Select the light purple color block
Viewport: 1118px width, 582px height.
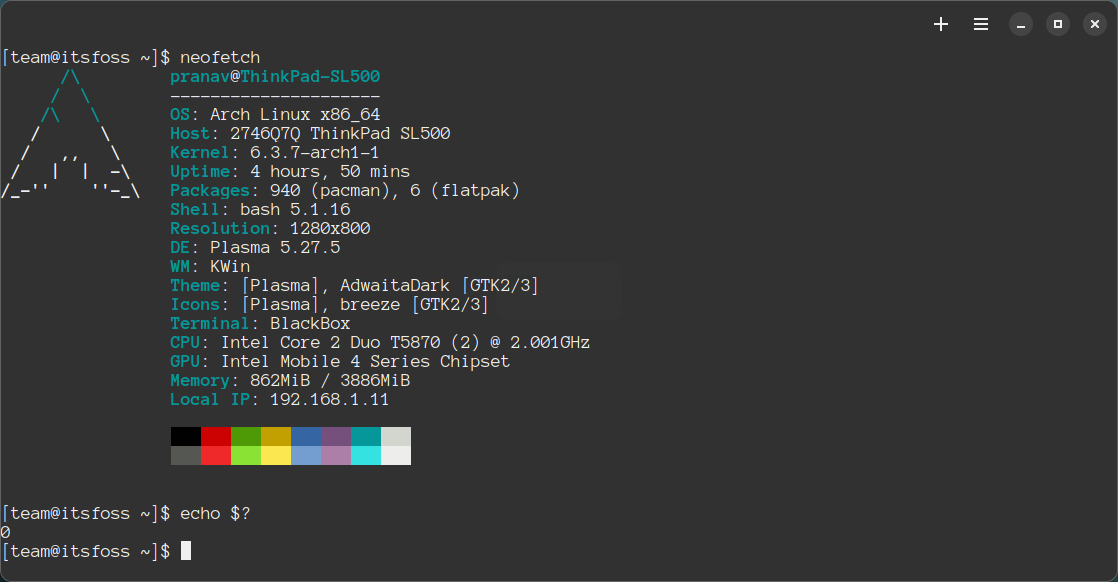(x=336, y=455)
